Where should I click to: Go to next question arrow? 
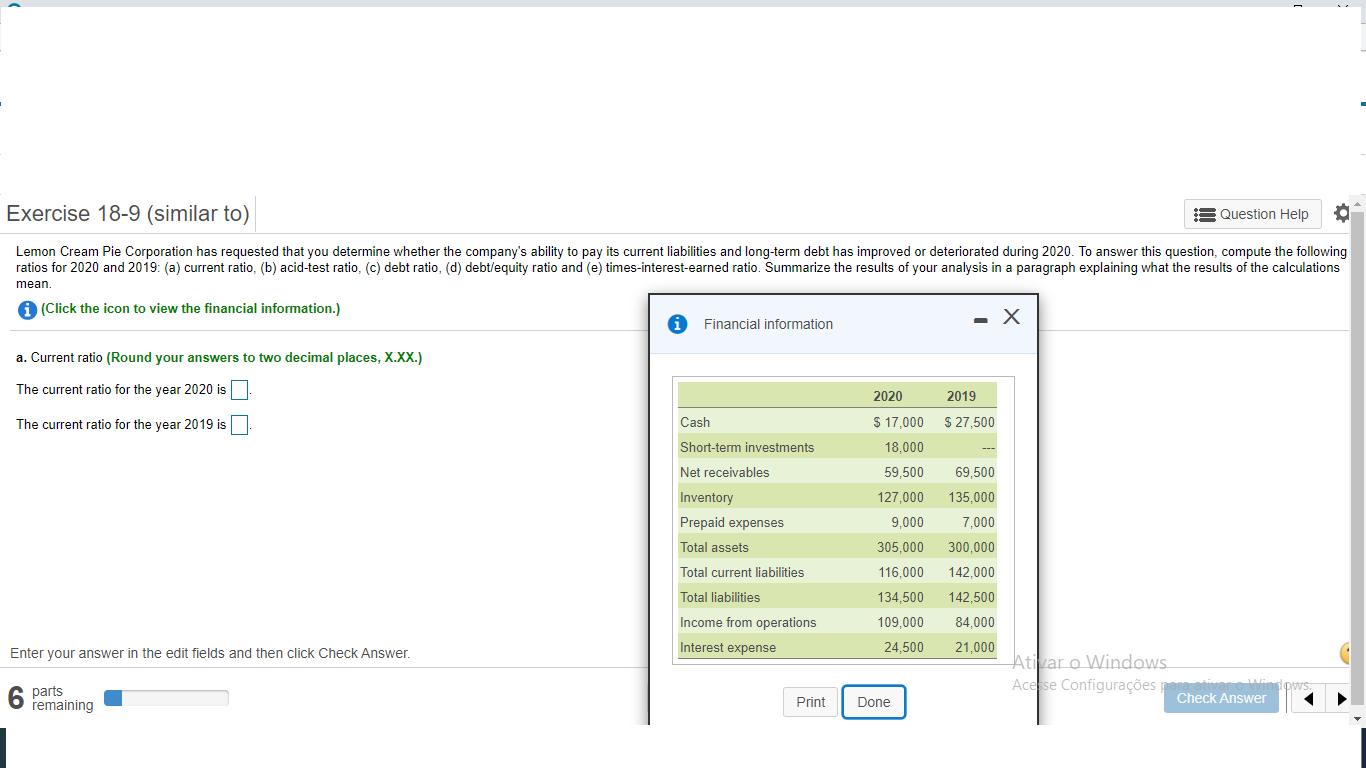click(1340, 699)
